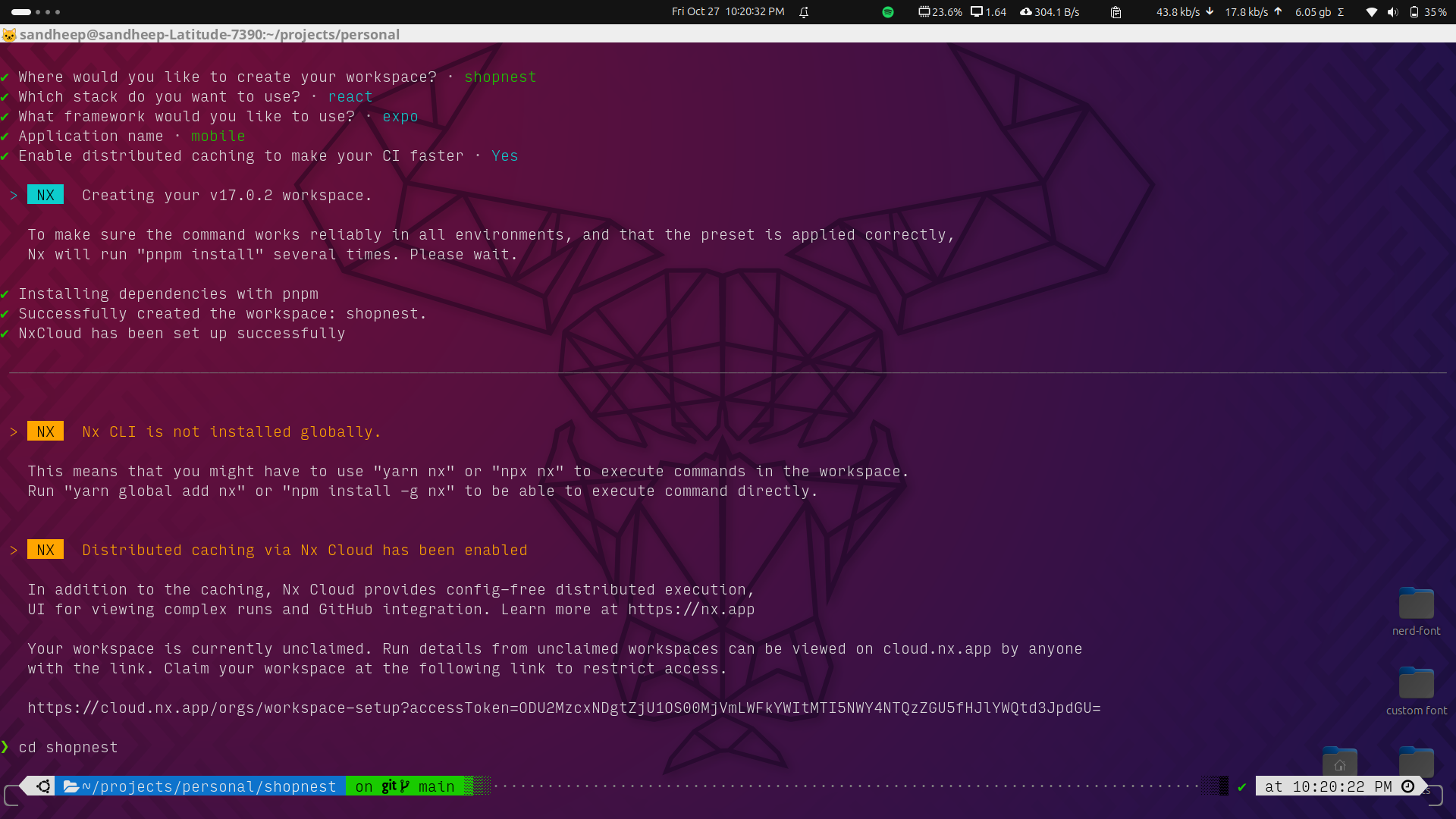Open the calendar by clicking the top bar clock
This screenshot has height=819, width=1456.
[728, 12]
